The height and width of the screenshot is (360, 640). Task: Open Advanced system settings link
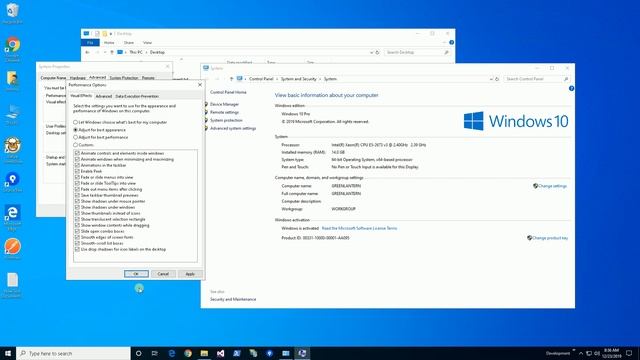[x=233, y=128]
